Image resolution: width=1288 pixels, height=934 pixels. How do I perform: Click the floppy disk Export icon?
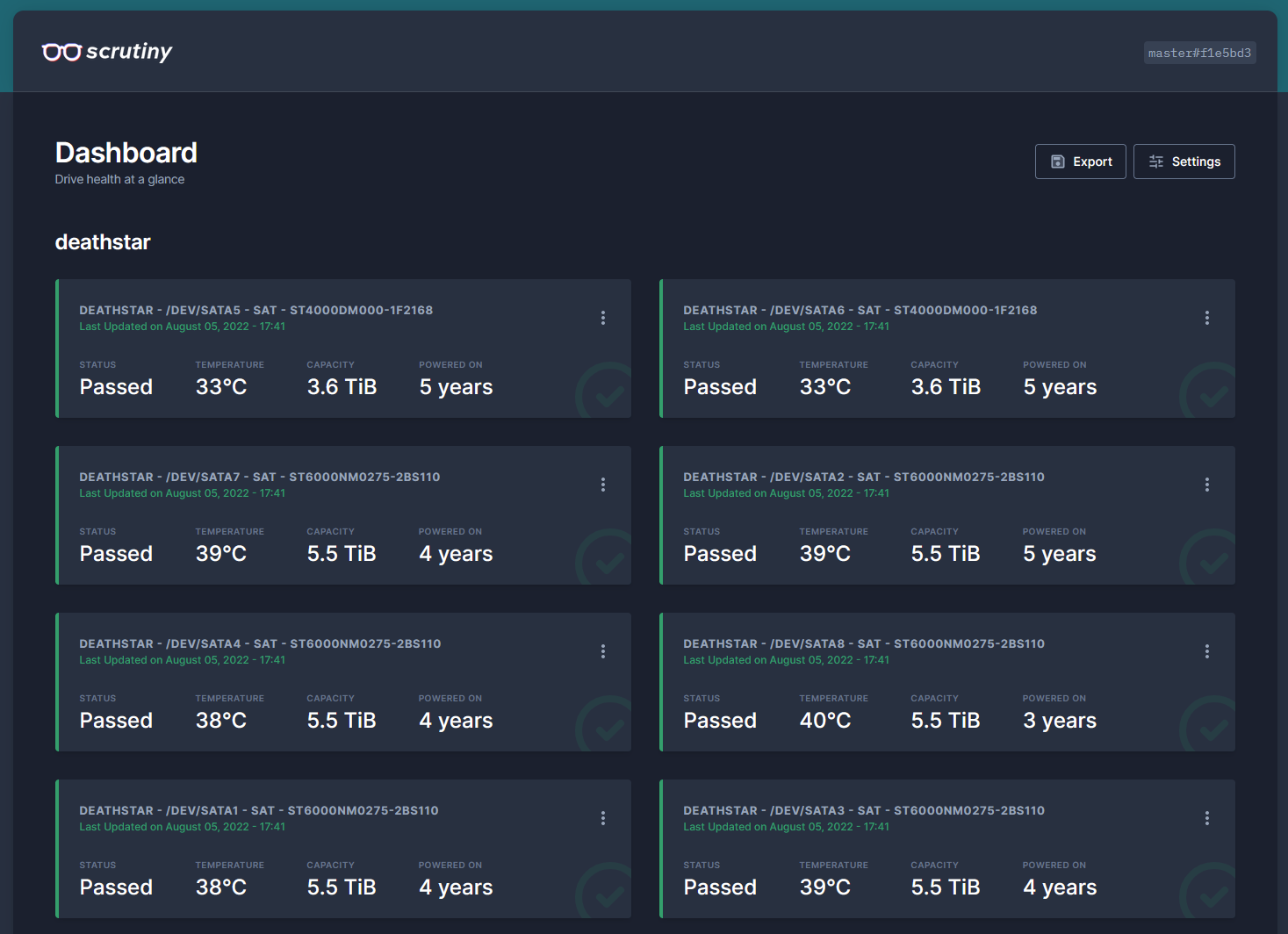[x=1057, y=162]
